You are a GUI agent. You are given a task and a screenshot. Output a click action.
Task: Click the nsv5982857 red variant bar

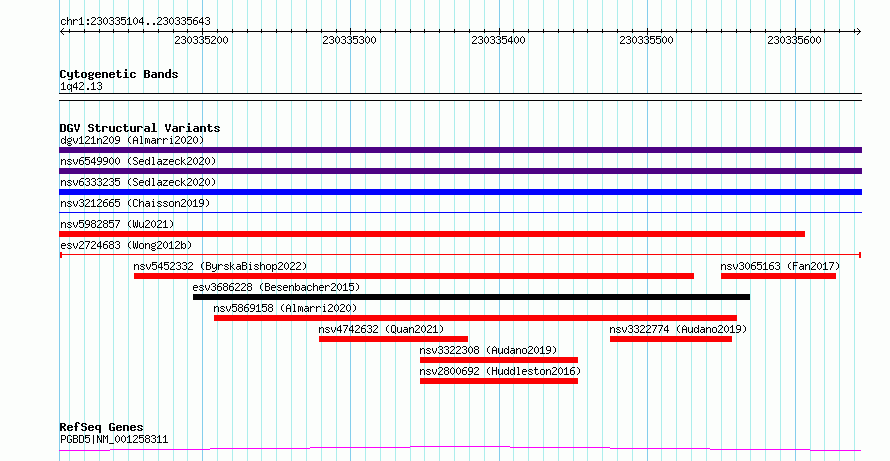coord(432,234)
